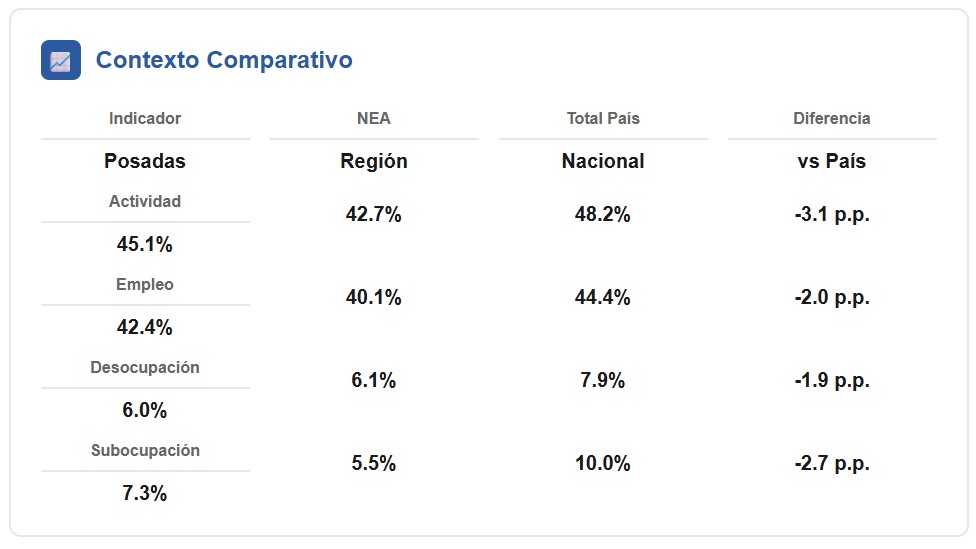The image size is (976, 549).
Task: Select the Total País column header
Action: pos(603,118)
